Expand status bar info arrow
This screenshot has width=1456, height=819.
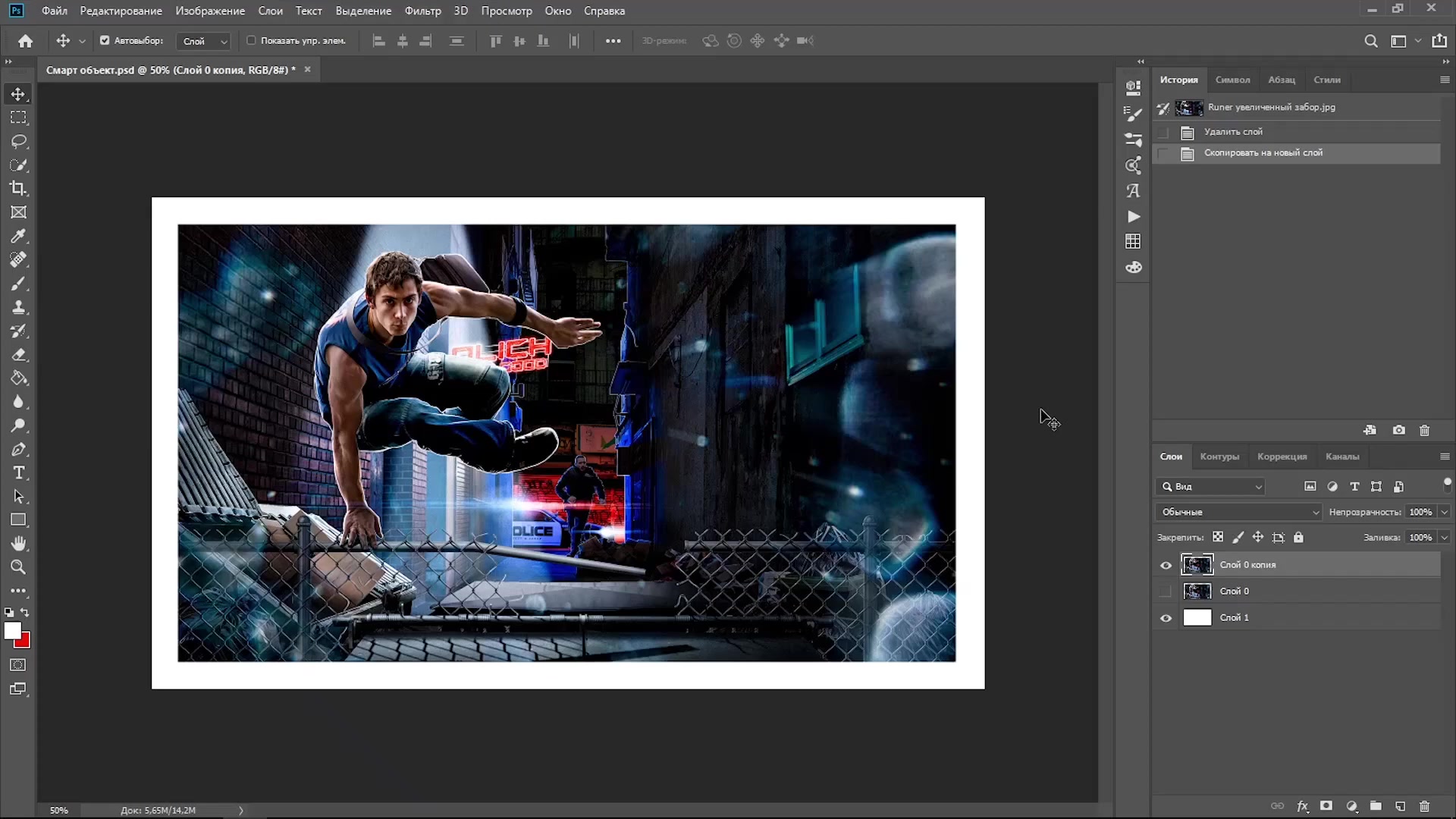pyautogui.click(x=241, y=810)
